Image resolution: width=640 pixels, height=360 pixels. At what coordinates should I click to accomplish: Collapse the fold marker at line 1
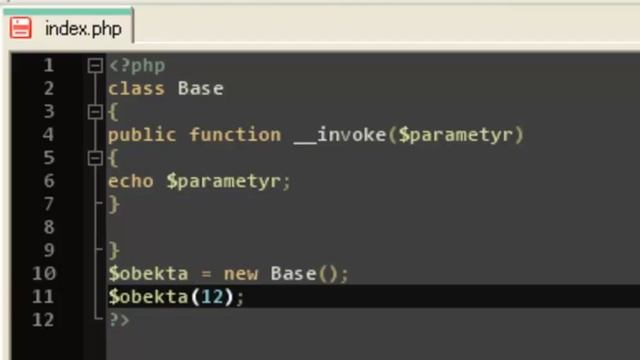(95, 66)
